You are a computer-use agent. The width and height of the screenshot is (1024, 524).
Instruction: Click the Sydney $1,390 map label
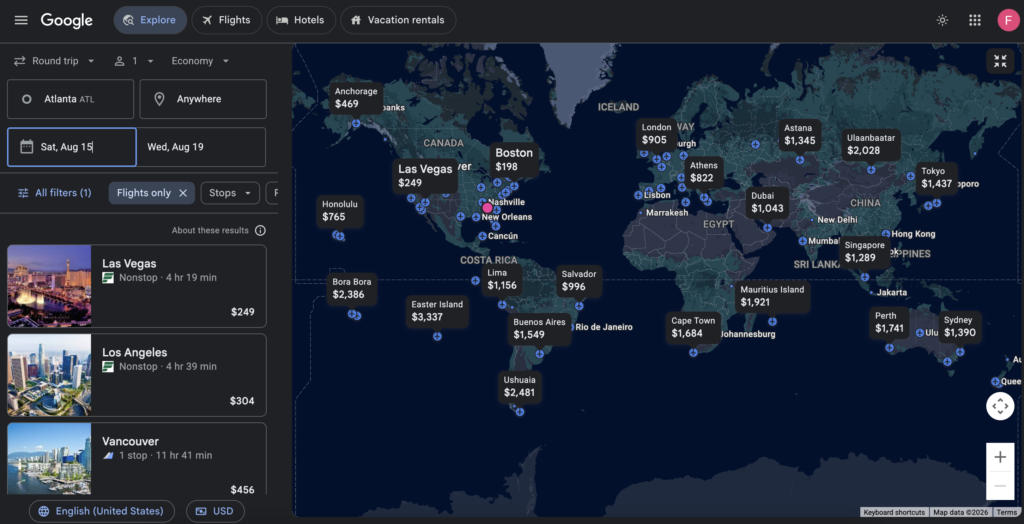point(959,327)
